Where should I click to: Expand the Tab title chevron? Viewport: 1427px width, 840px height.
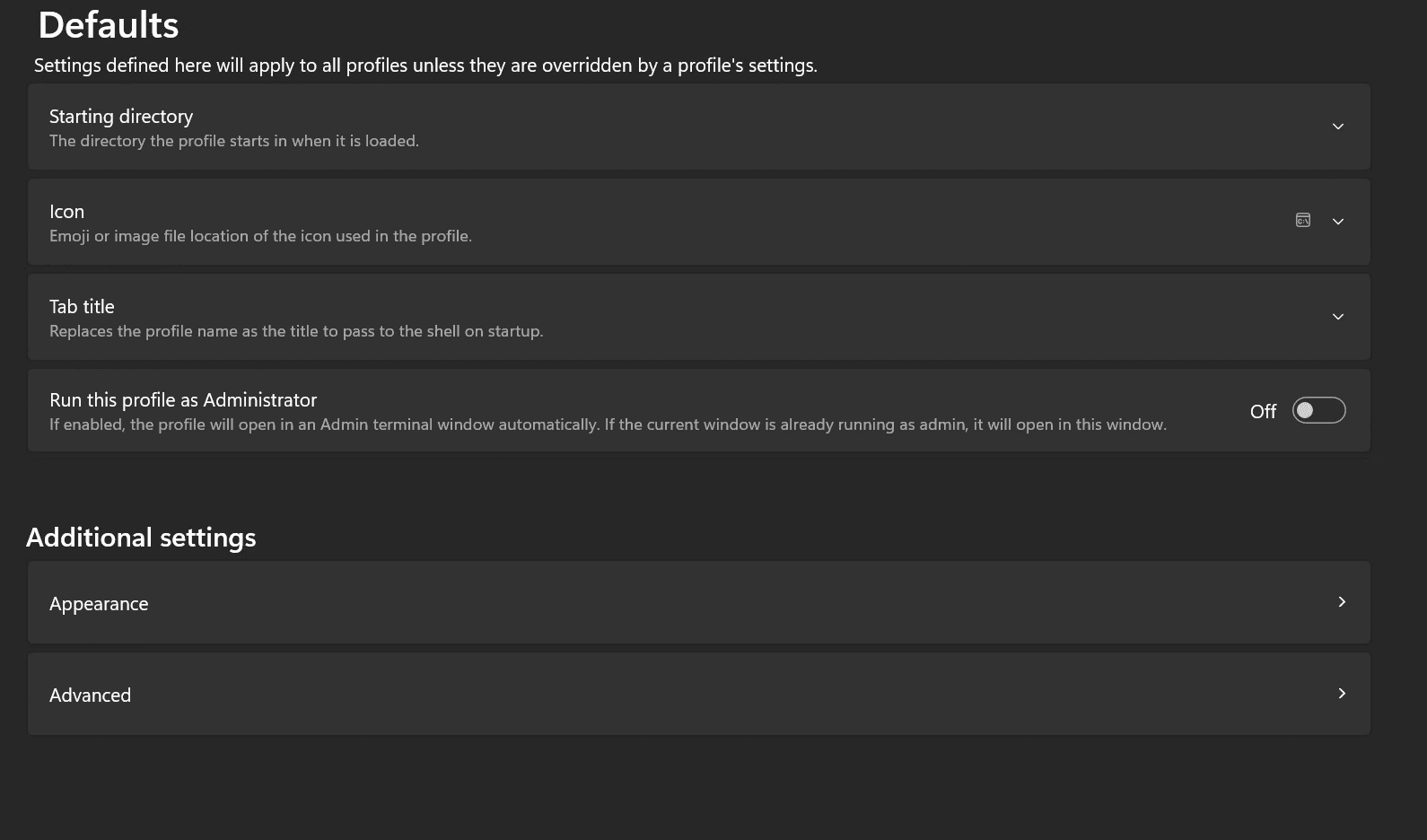1338,317
